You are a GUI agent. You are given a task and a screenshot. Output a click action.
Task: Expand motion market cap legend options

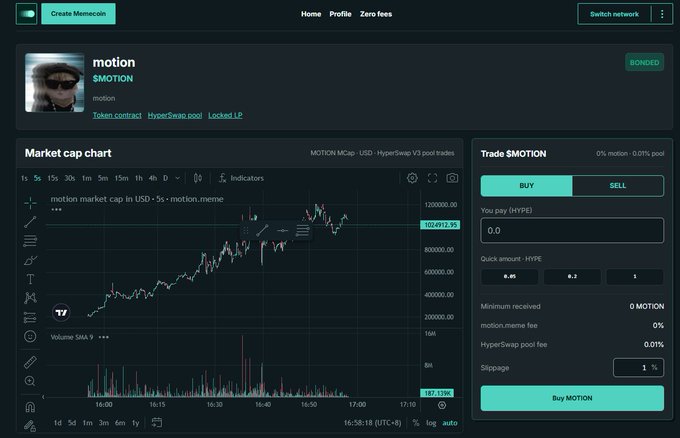(x=56, y=209)
